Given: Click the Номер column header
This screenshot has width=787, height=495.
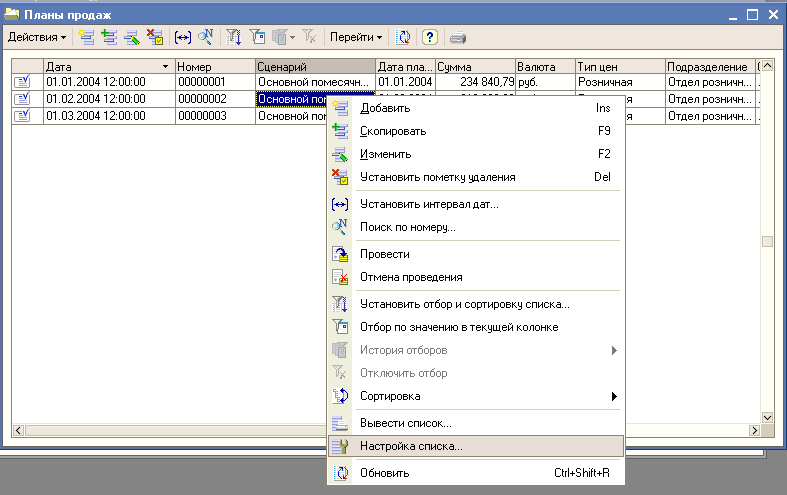Looking at the screenshot, I should pyautogui.click(x=213, y=66).
